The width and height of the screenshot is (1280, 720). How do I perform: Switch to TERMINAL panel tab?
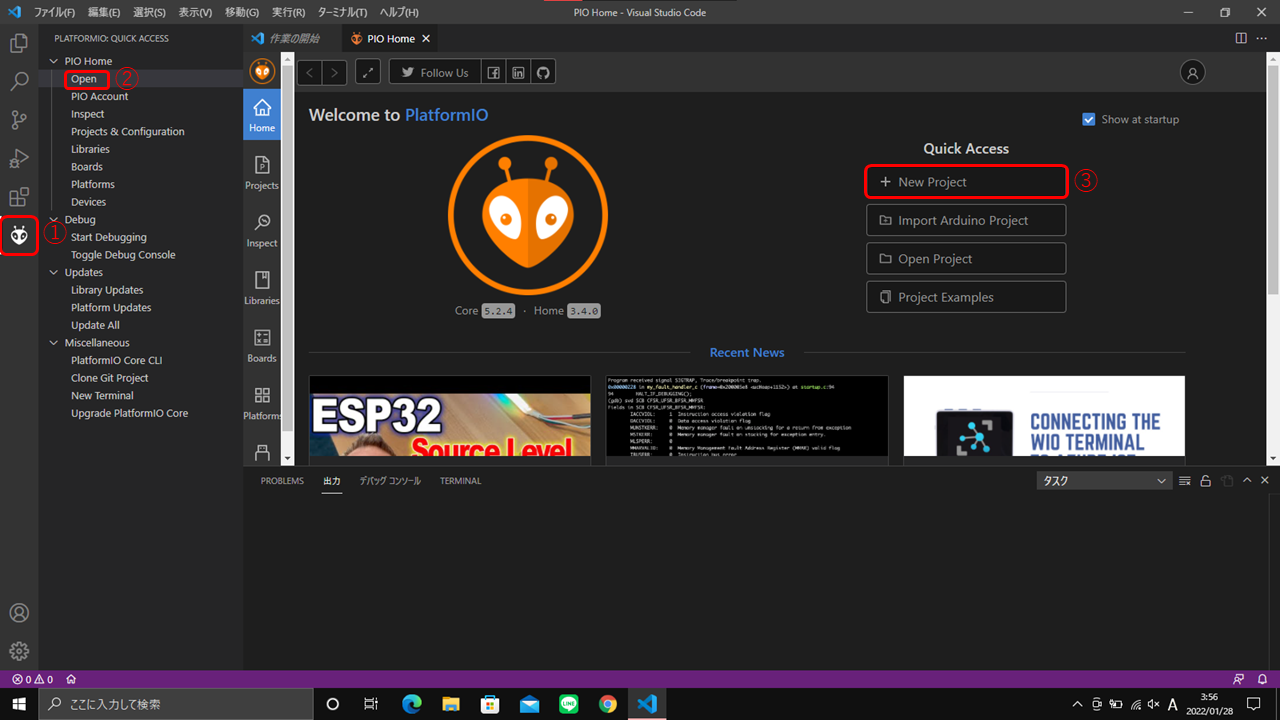460,481
